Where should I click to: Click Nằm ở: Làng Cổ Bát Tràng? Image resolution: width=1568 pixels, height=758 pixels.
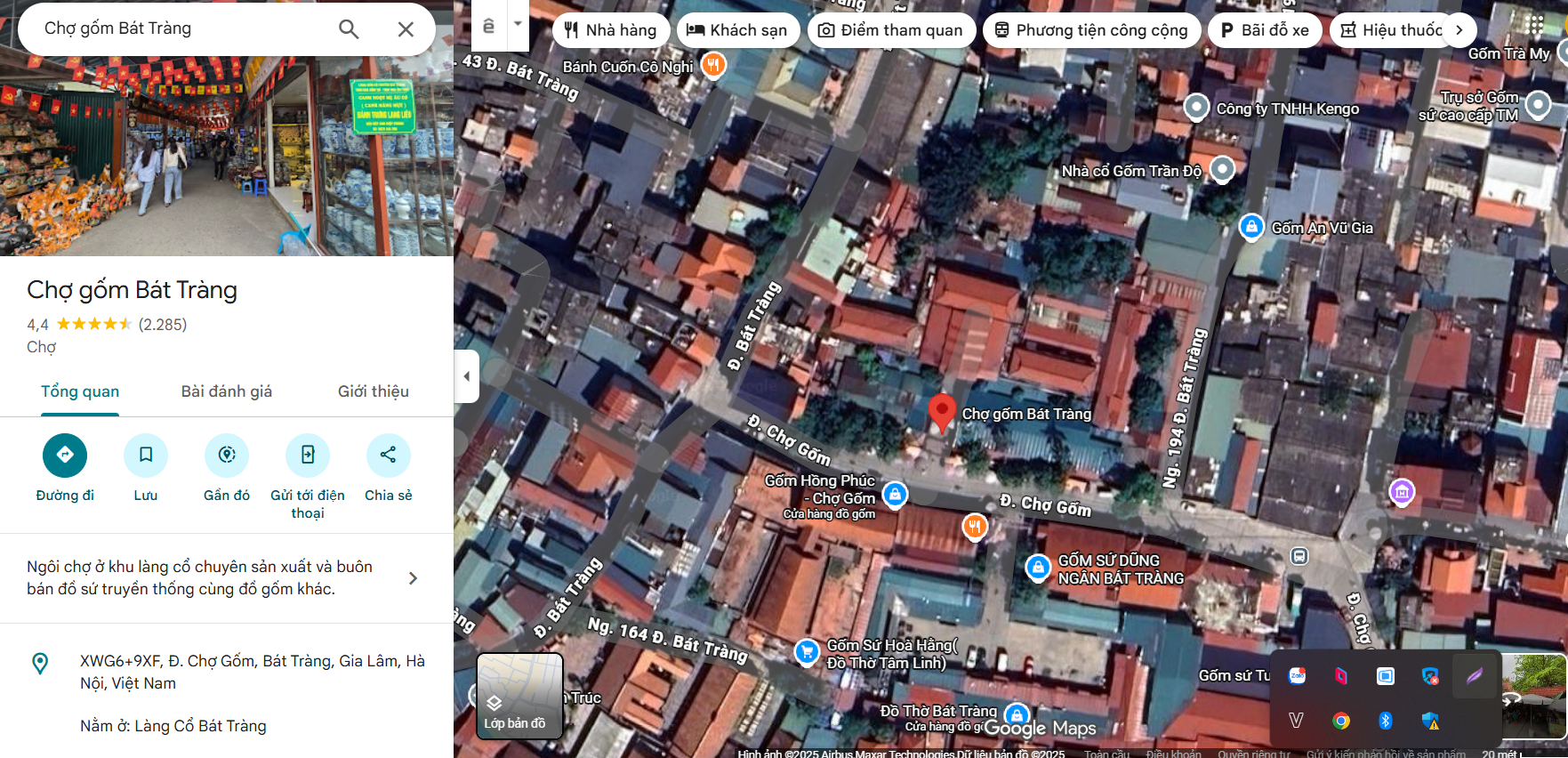pyautogui.click(x=173, y=726)
